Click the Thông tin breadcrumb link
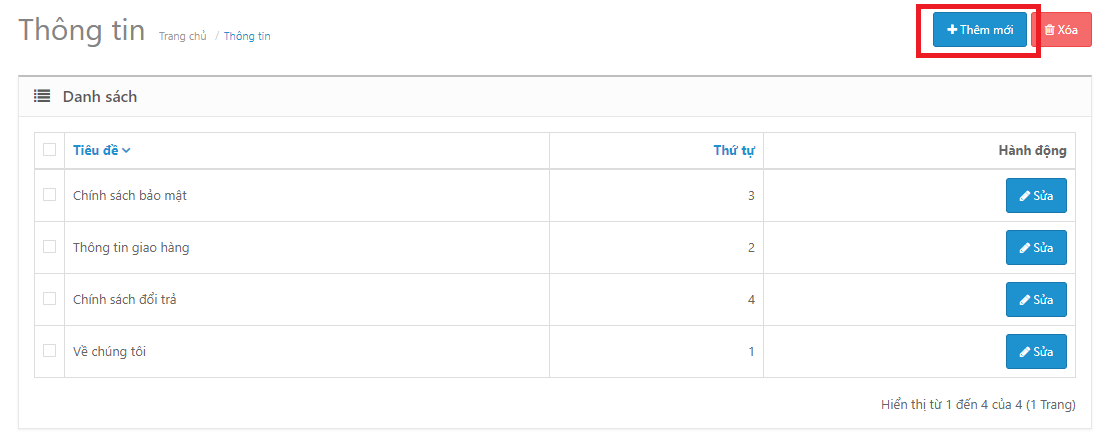This screenshot has width=1110, height=438. [x=247, y=36]
